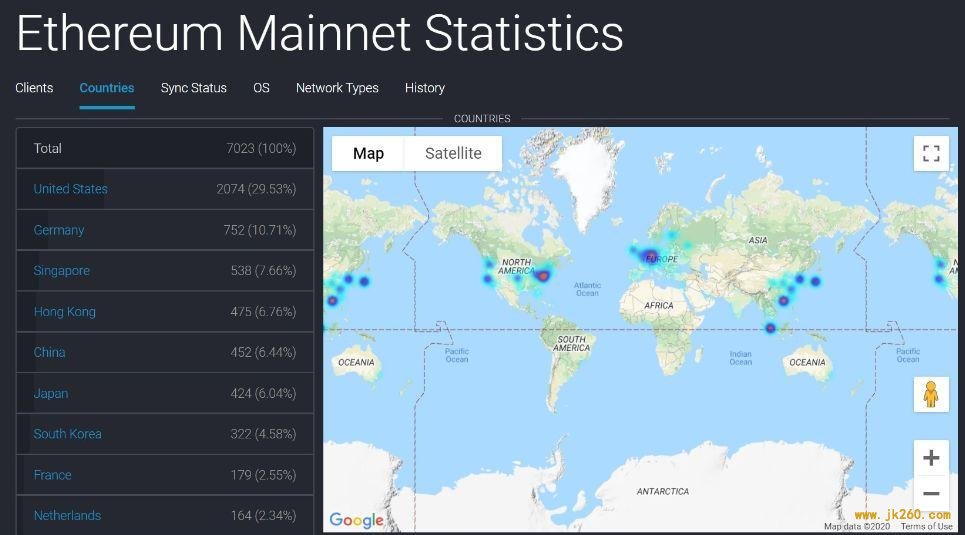Open the France country link

[52, 475]
